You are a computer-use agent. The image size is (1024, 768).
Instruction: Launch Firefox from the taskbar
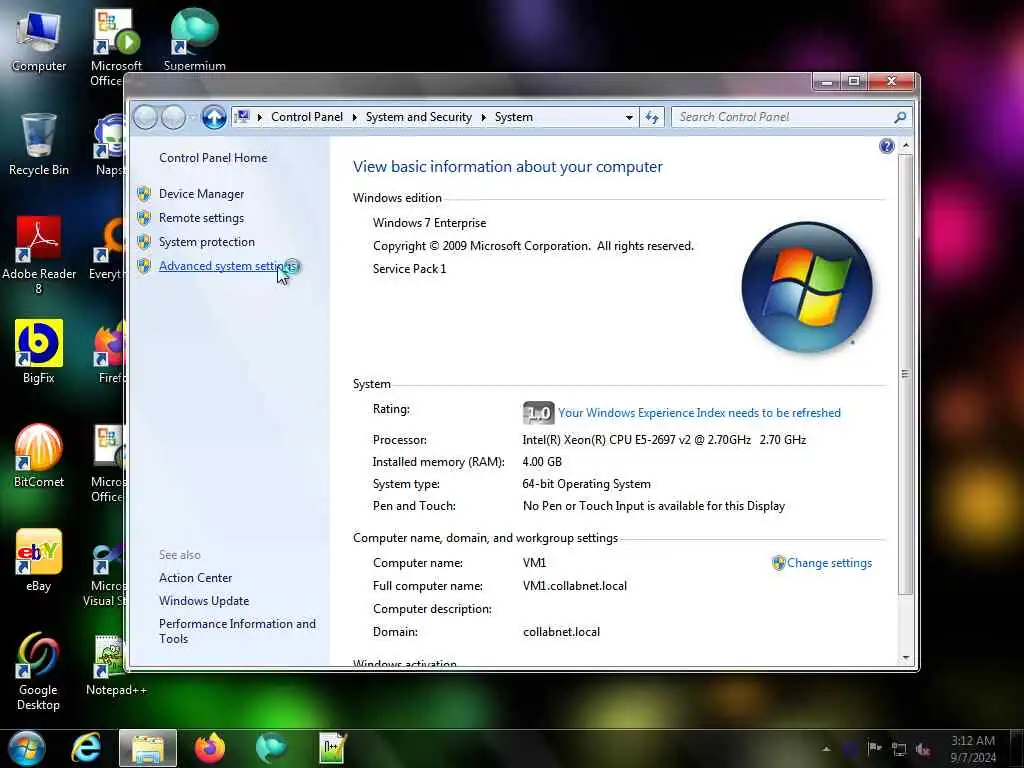(210, 748)
